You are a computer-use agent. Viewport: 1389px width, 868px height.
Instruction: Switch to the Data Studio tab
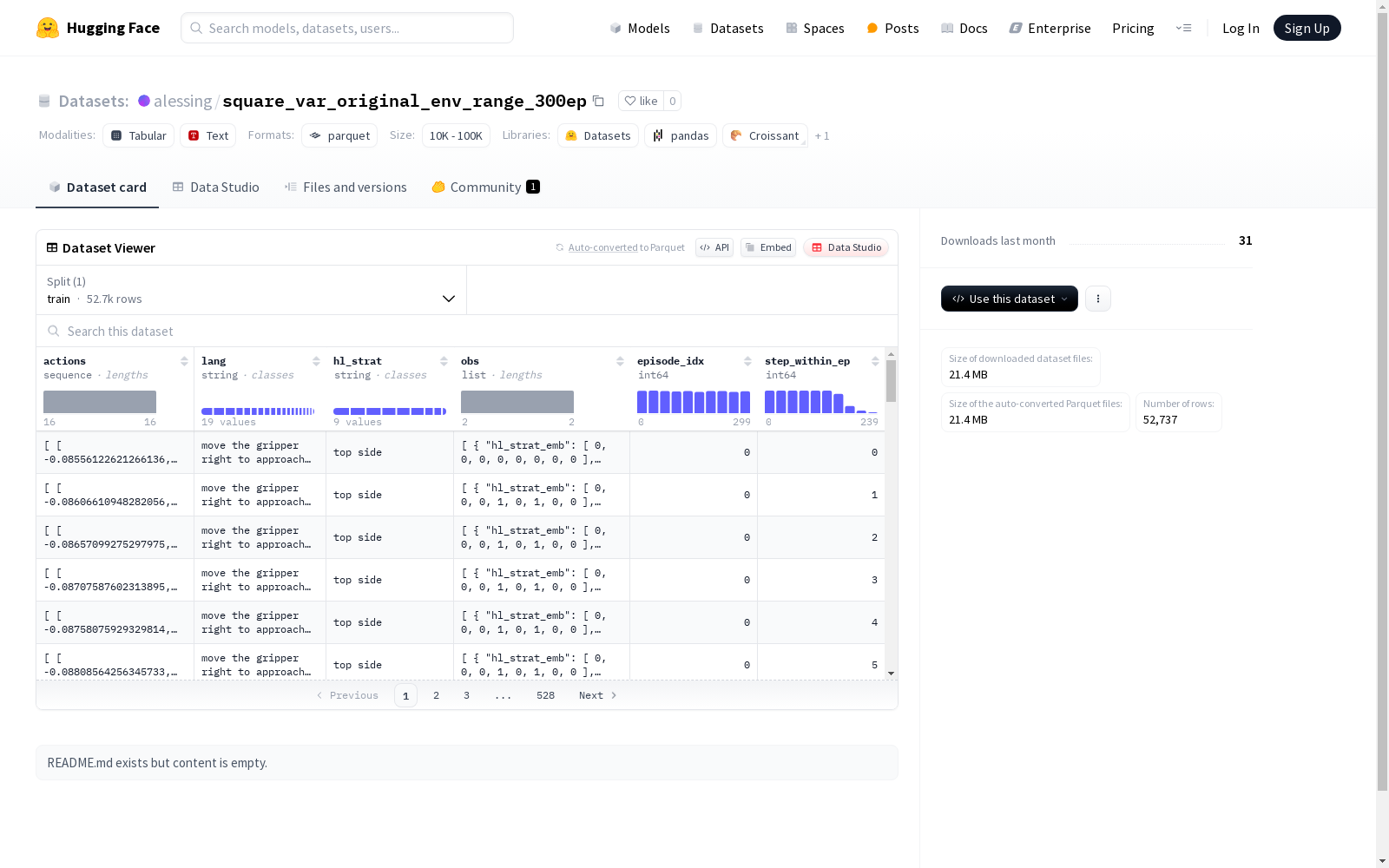pos(215,187)
